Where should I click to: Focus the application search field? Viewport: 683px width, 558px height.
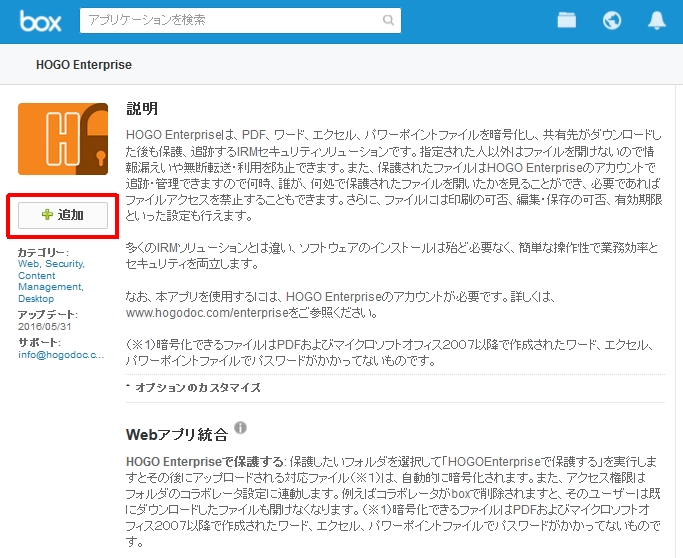click(x=240, y=20)
